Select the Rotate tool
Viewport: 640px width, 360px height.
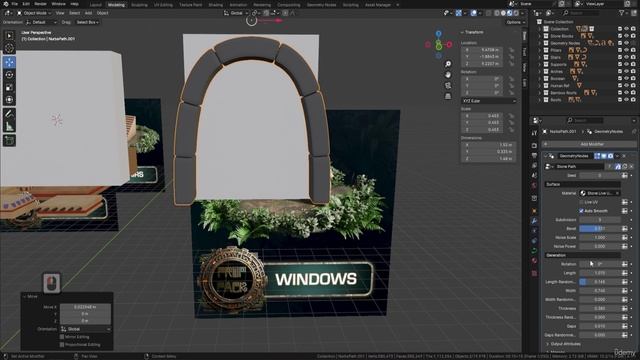click(9, 75)
